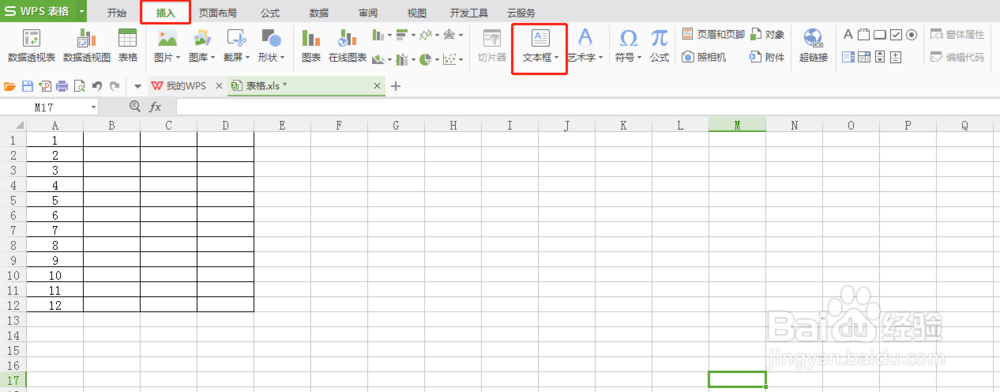Click the print icon
Viewport: 1000px width, 392px height.
click(62, 86)
